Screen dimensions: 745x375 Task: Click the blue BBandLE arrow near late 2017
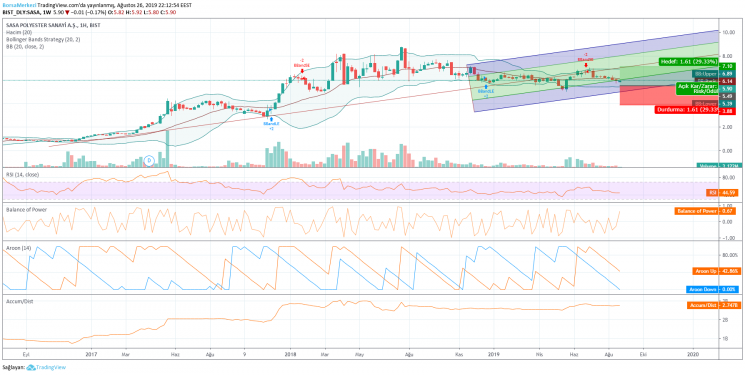pos(271,119)
